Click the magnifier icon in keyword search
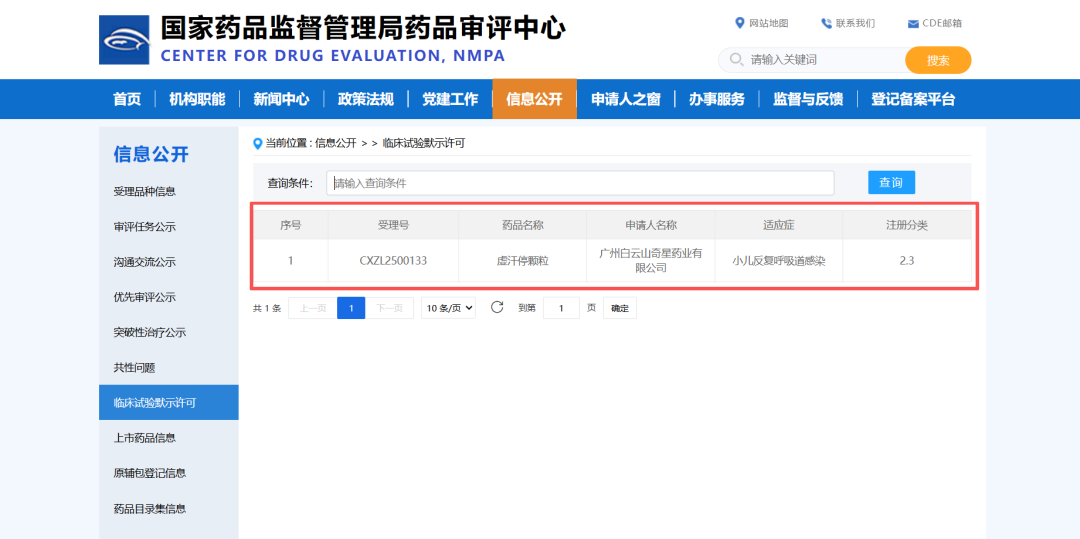The image size is (1080, 539). tap(737, 60)
